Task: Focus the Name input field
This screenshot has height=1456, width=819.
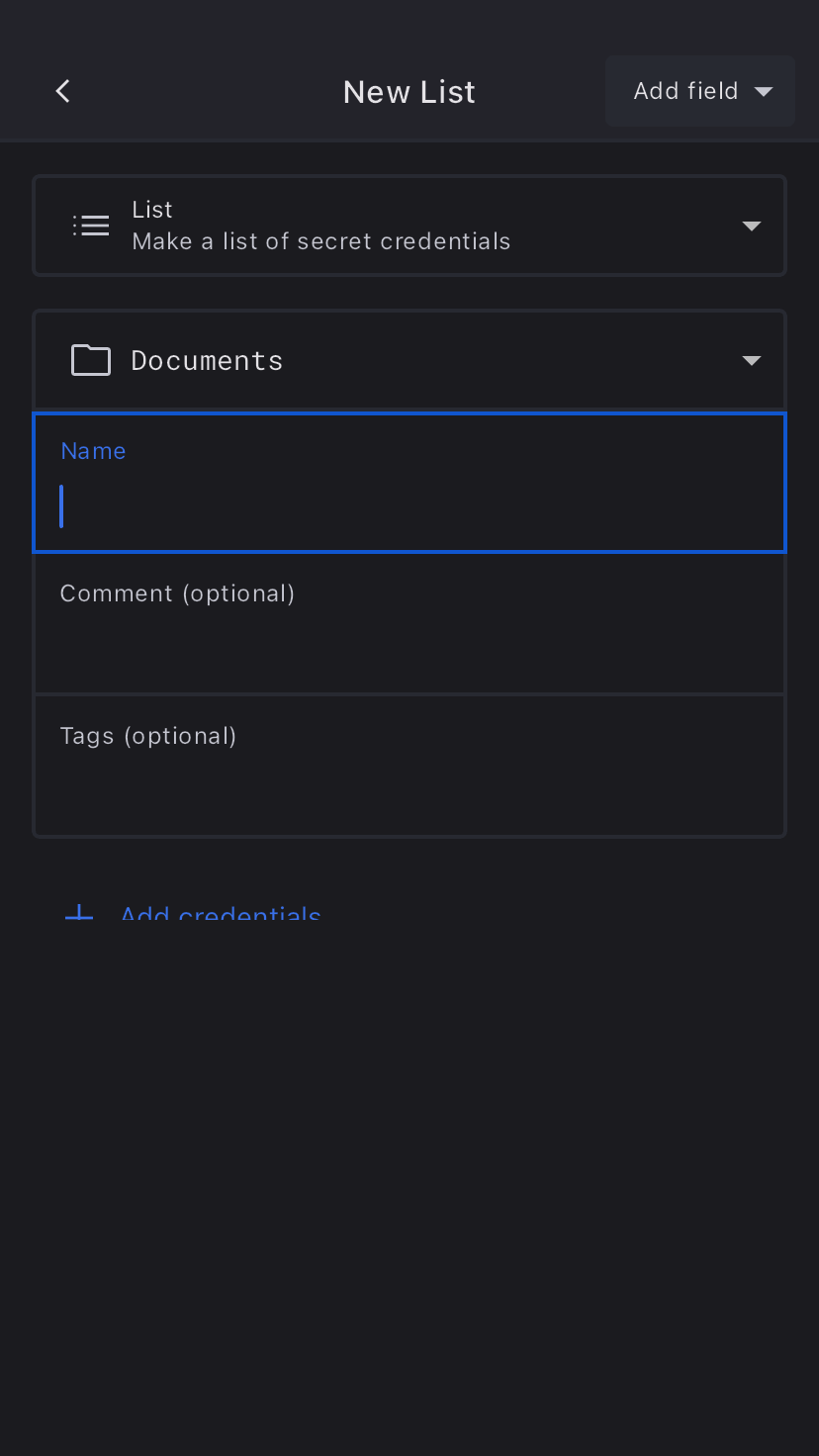Action: (409, 506)
